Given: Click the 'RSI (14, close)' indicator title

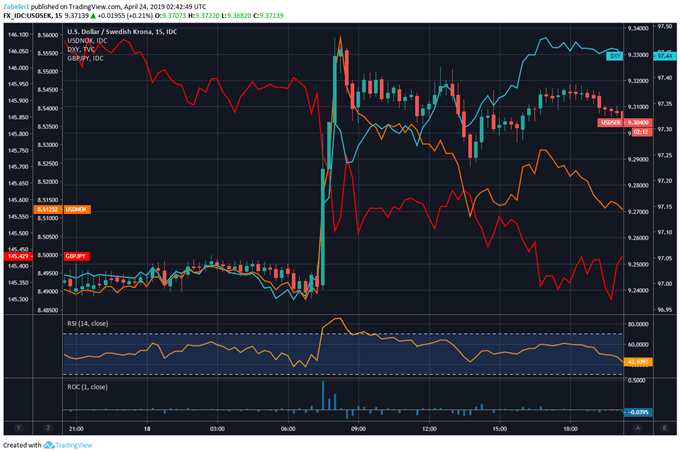Looking at the screenshot, I should click(x=88, y=323).
